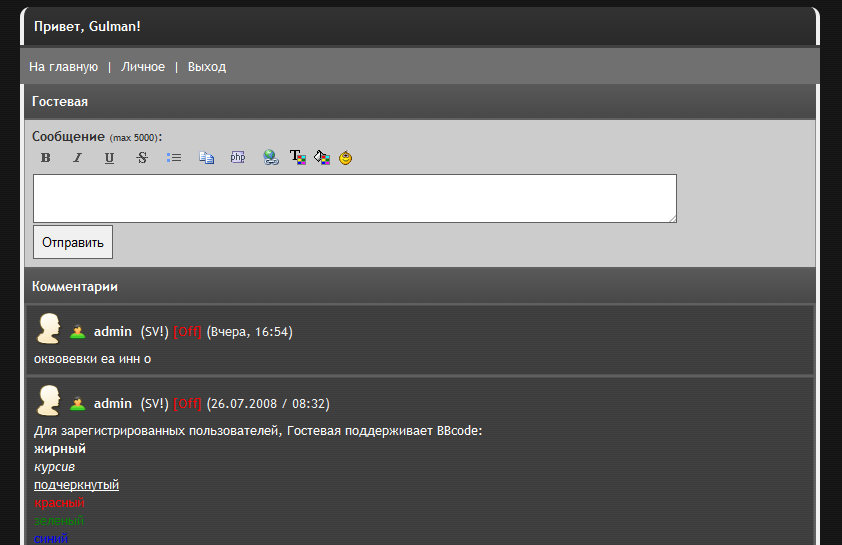Screen dimensions: 842x545
Task: Click green user icon in Вчера comment
Action: click(77, 332)
